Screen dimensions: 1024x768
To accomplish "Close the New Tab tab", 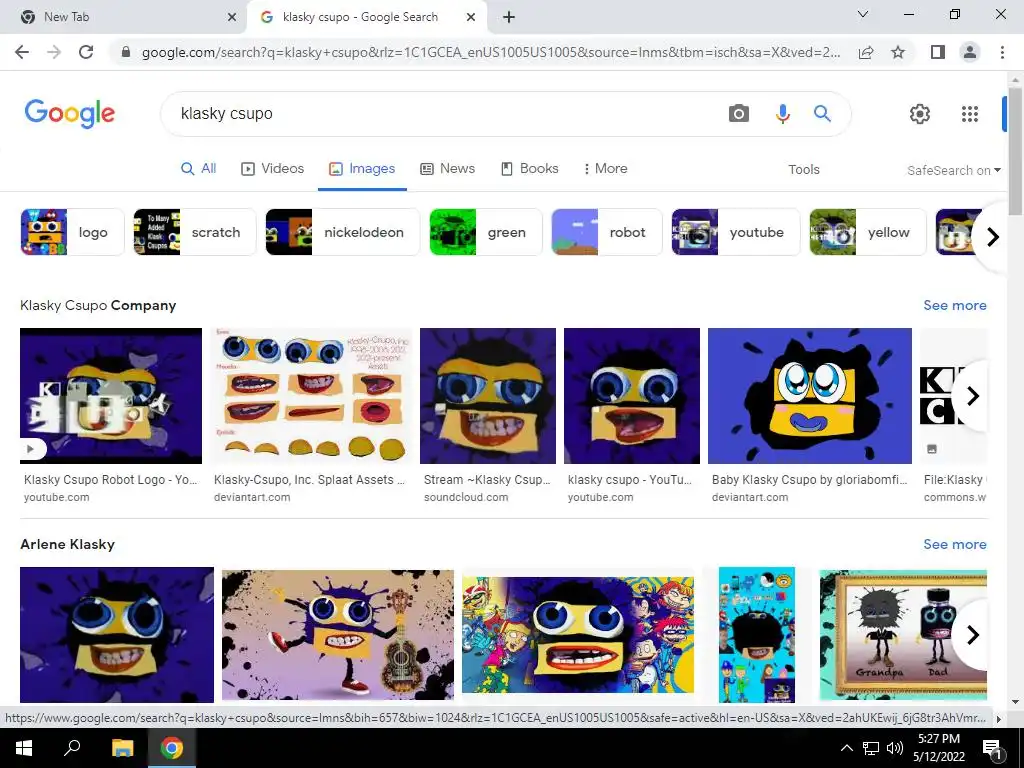I will coord(232,17).
